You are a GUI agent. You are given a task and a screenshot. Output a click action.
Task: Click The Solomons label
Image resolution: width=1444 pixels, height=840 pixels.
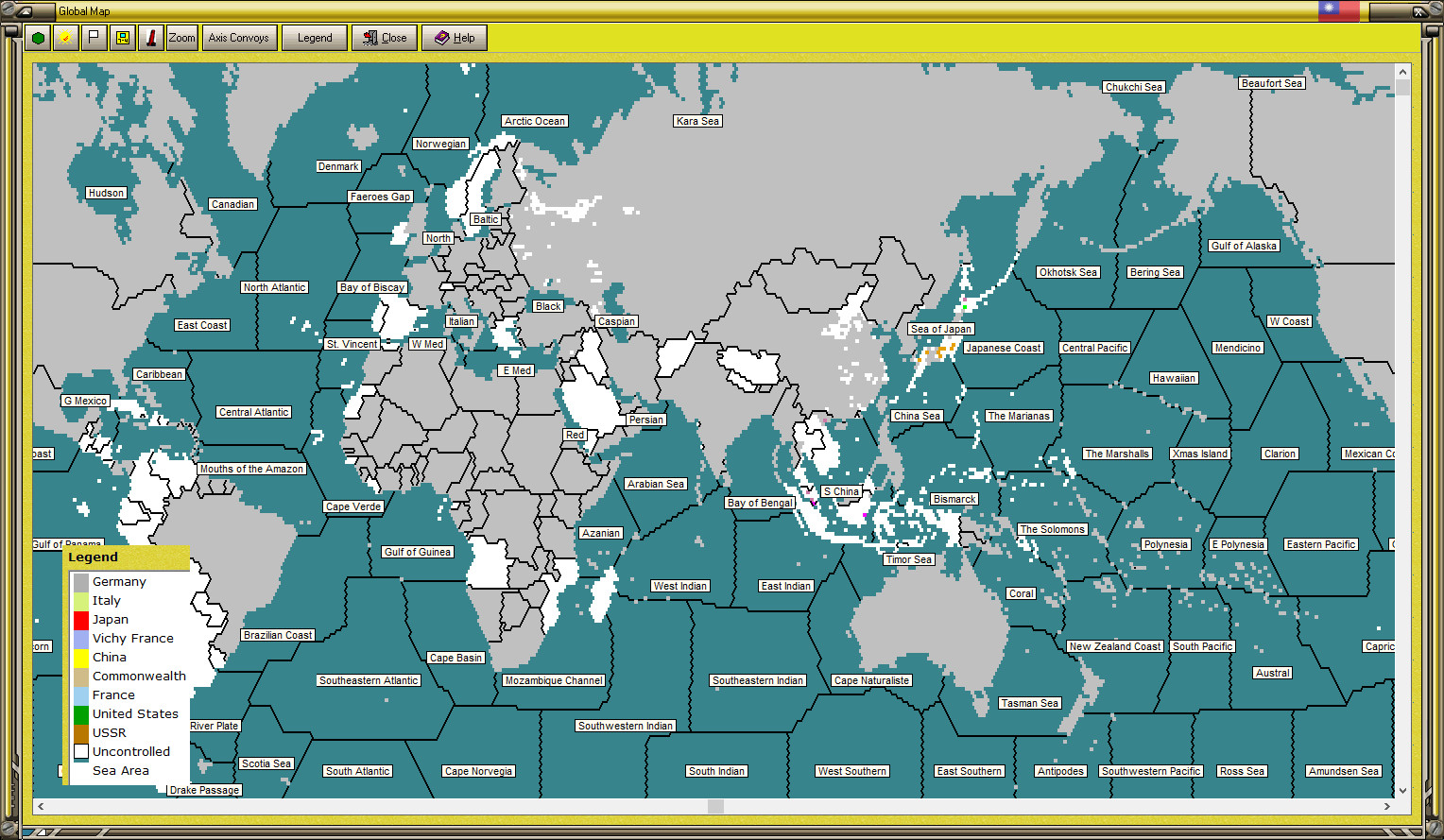click(x=1053, y=529)
